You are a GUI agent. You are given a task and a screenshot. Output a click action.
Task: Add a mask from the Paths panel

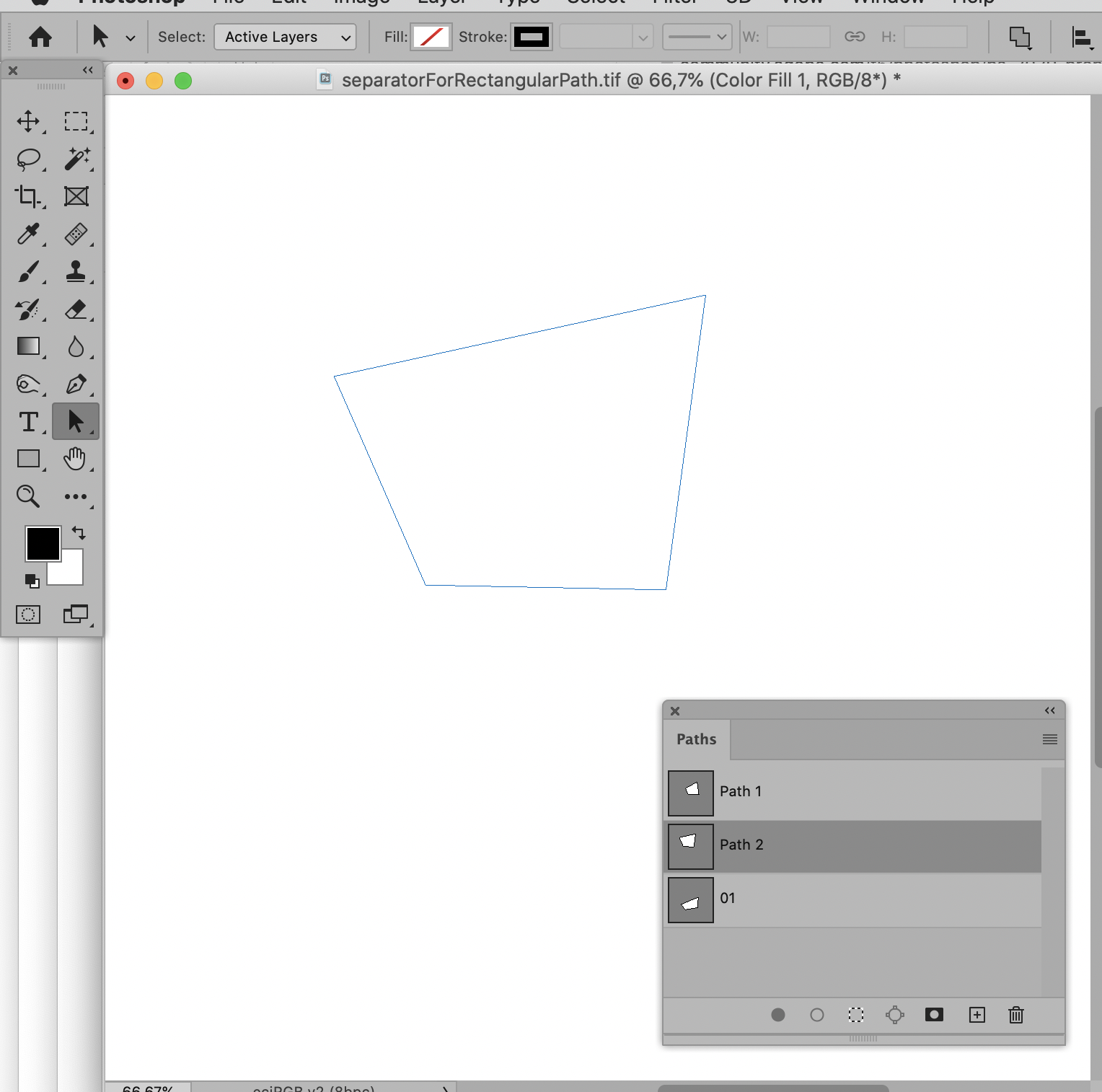point(934,1015)
